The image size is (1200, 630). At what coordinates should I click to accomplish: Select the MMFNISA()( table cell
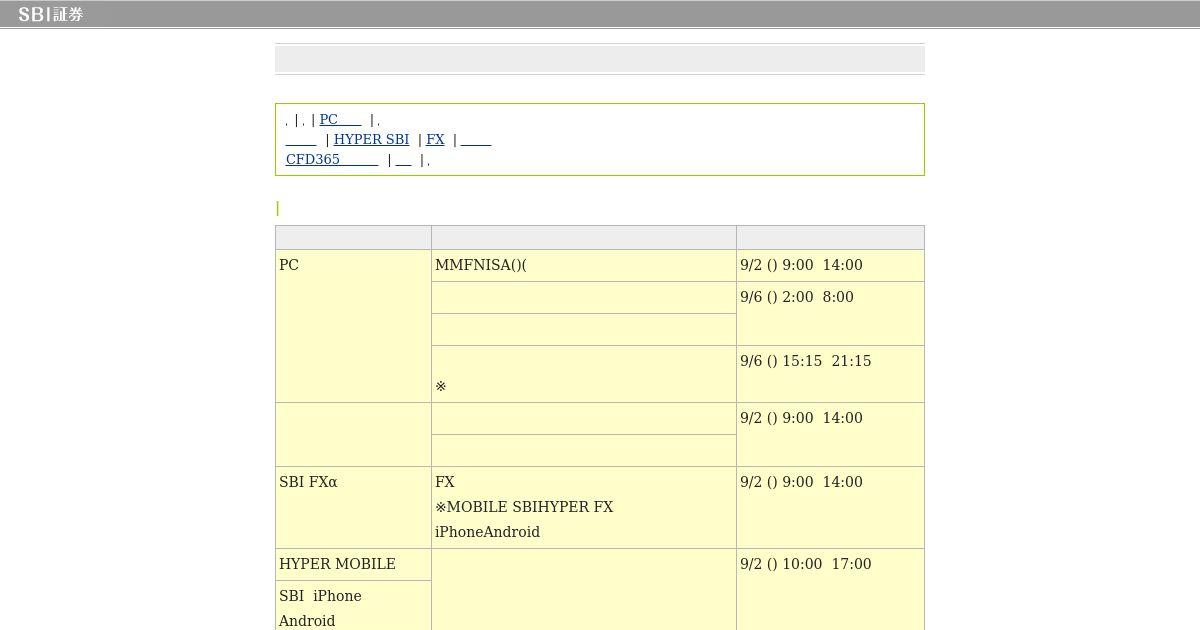coord(584,265)
